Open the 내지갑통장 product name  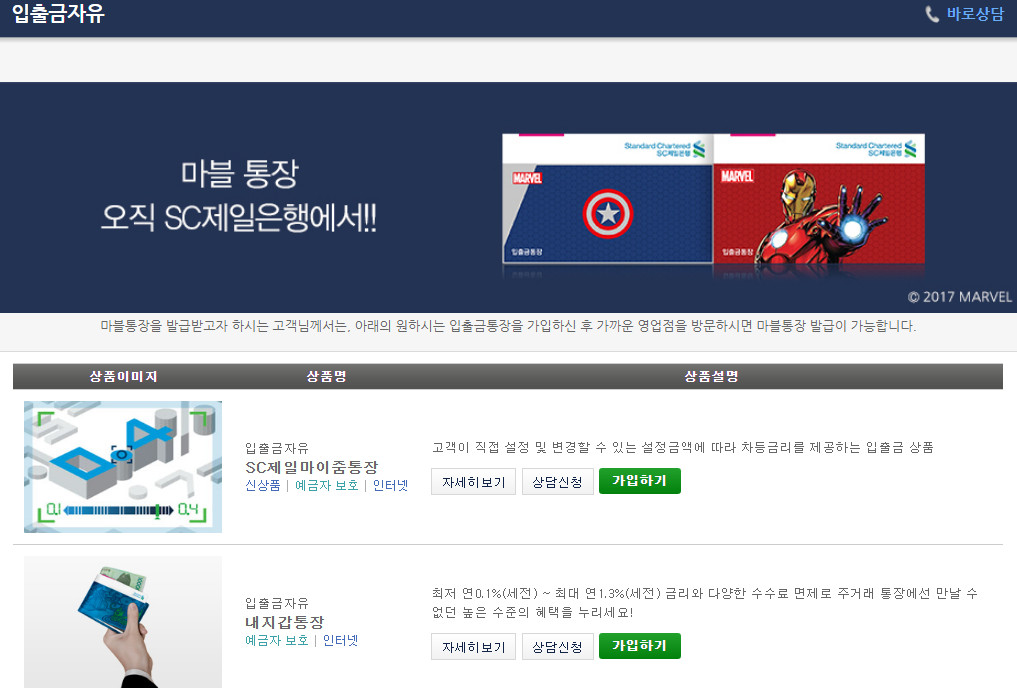284,622
